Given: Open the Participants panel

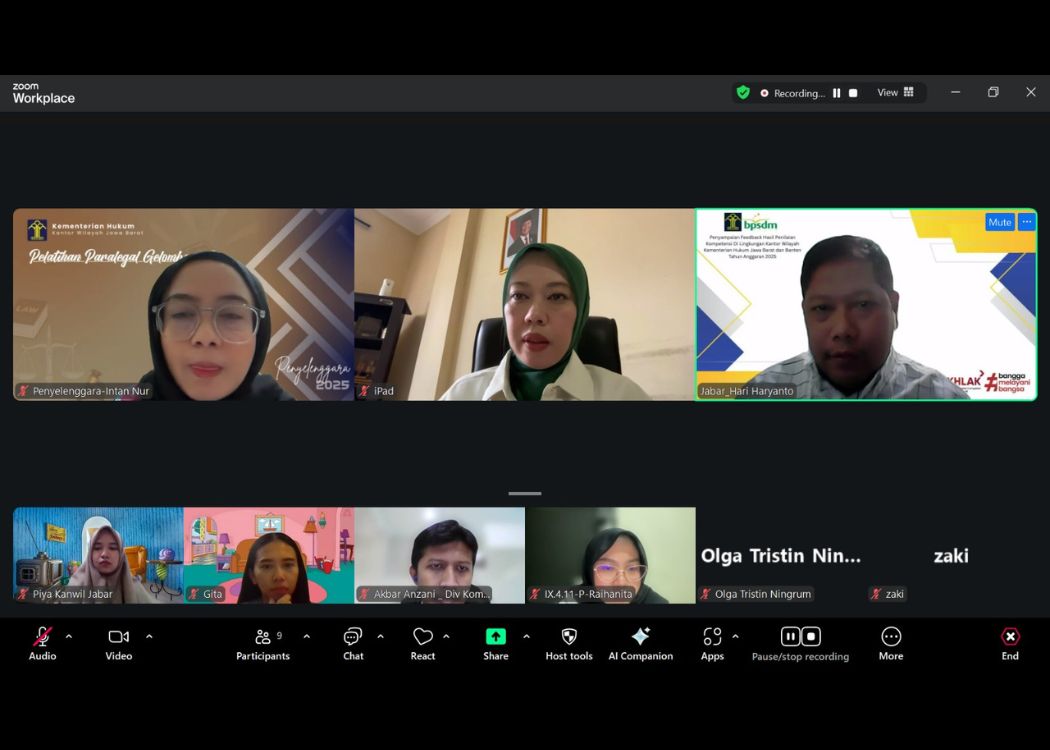Looking at the screenshot, I should 262,643.
